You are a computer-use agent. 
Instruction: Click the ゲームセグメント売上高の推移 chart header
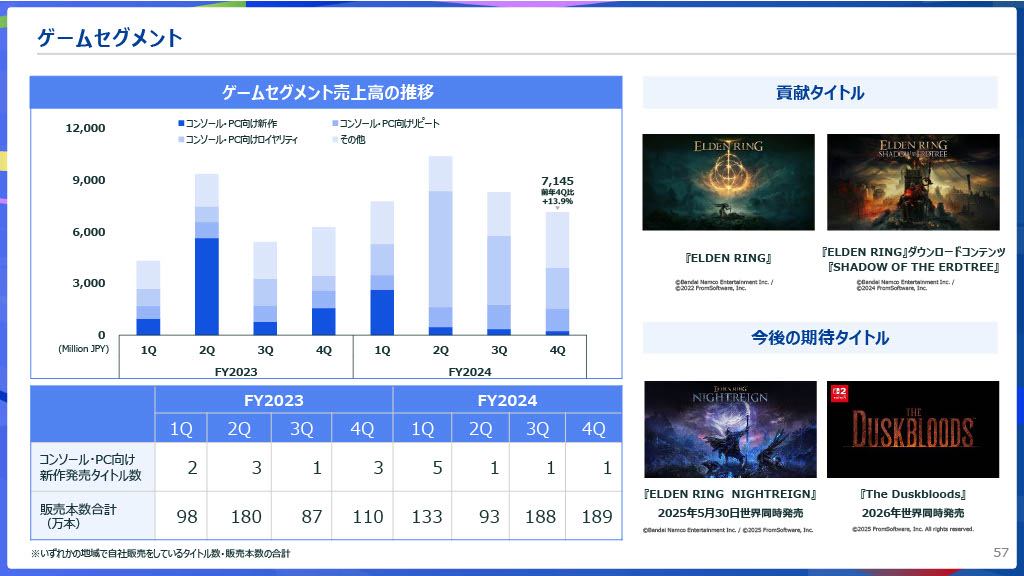click(x=326, y=93)
